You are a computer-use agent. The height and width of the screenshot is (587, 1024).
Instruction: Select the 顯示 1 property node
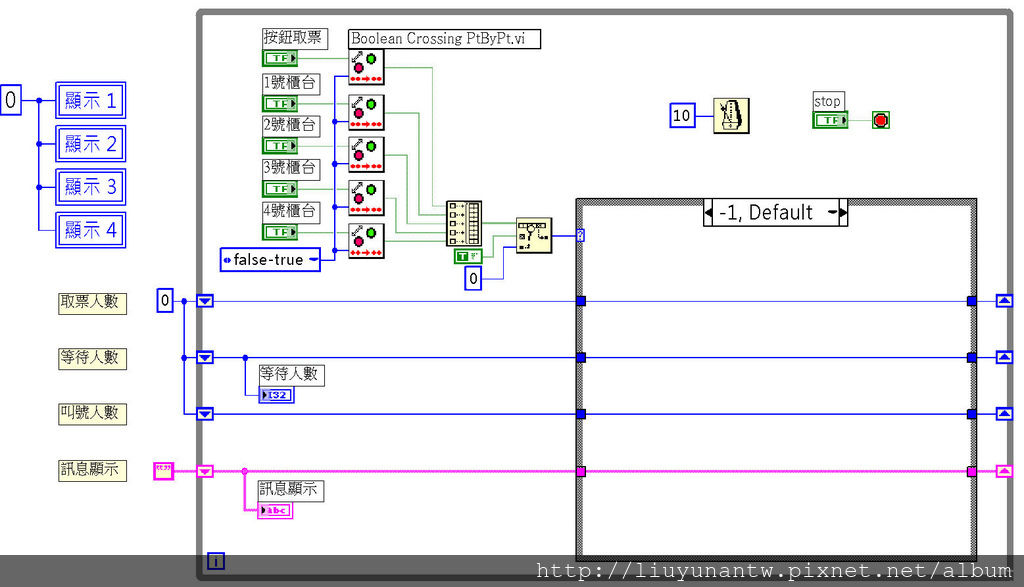click(x=90, y=101)
